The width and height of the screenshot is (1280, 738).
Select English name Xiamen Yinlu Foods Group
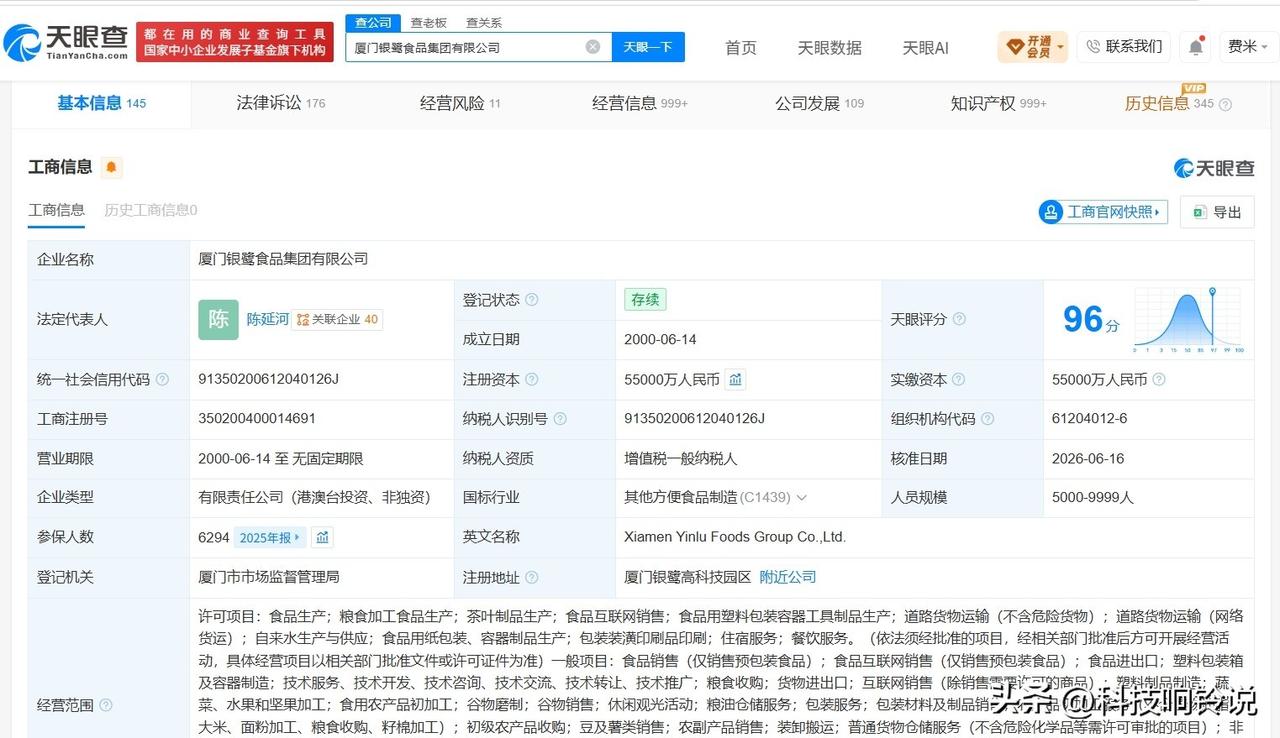(x=735, y=537)
